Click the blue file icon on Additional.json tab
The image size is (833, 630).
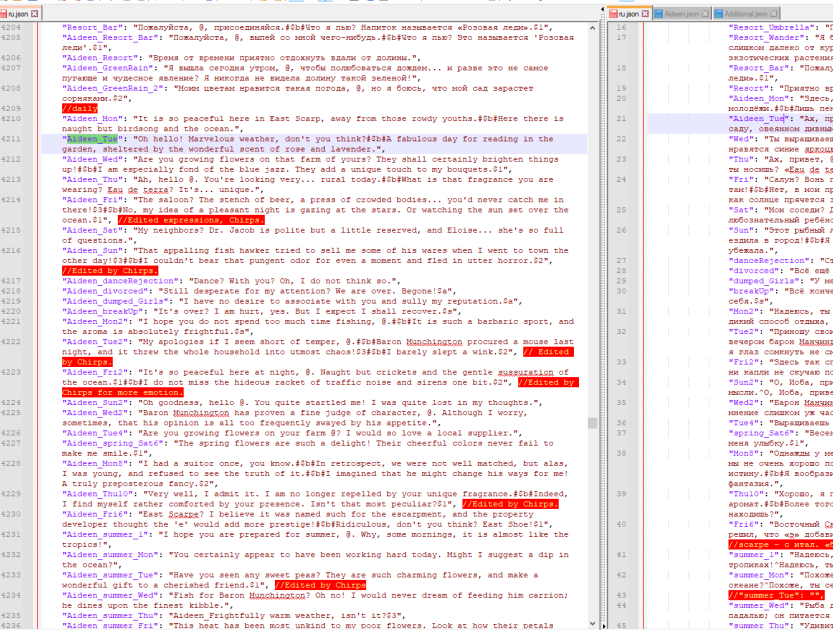tap(719, 14)
